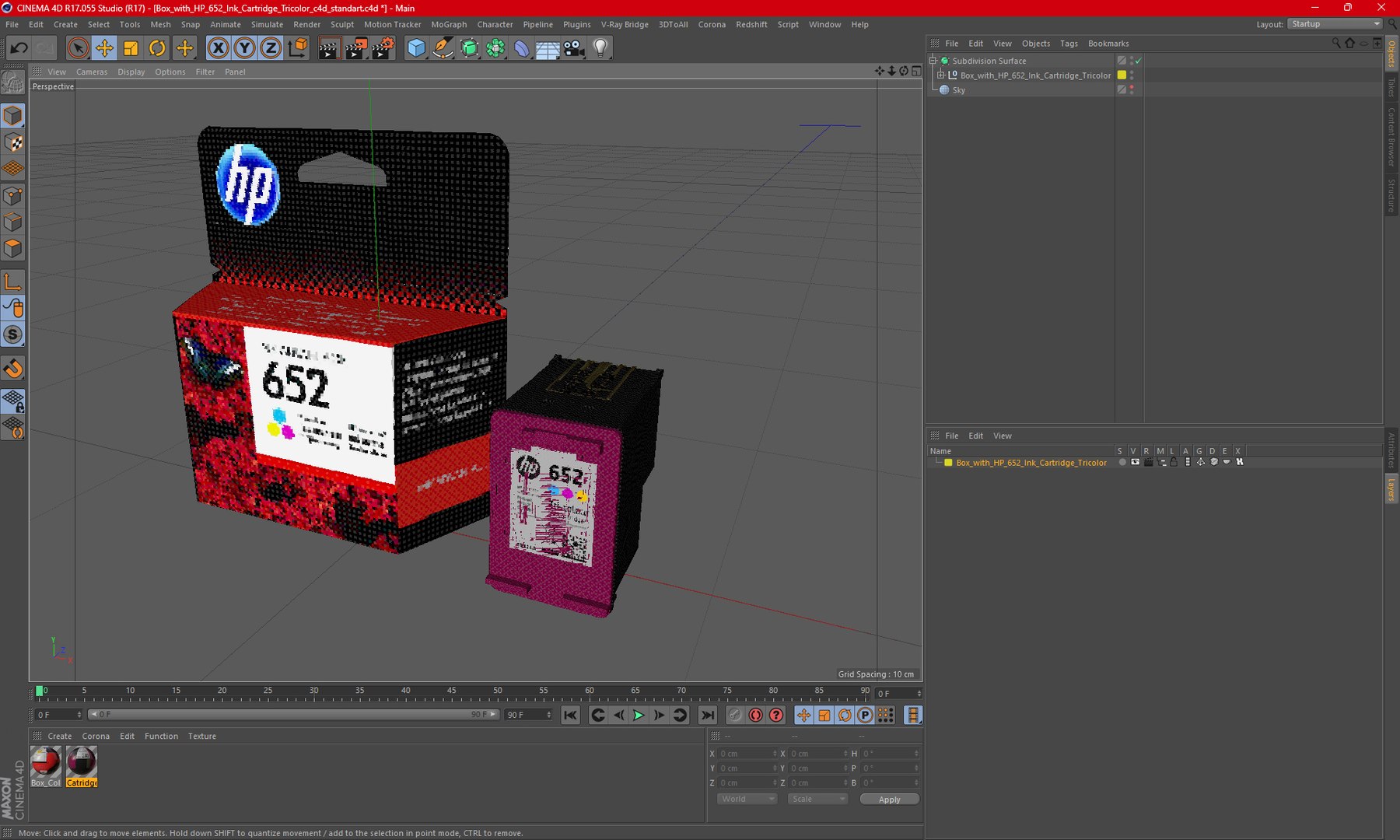Click the home icon in Object Manager
1400x840 pixels.
coord(1350,44)
